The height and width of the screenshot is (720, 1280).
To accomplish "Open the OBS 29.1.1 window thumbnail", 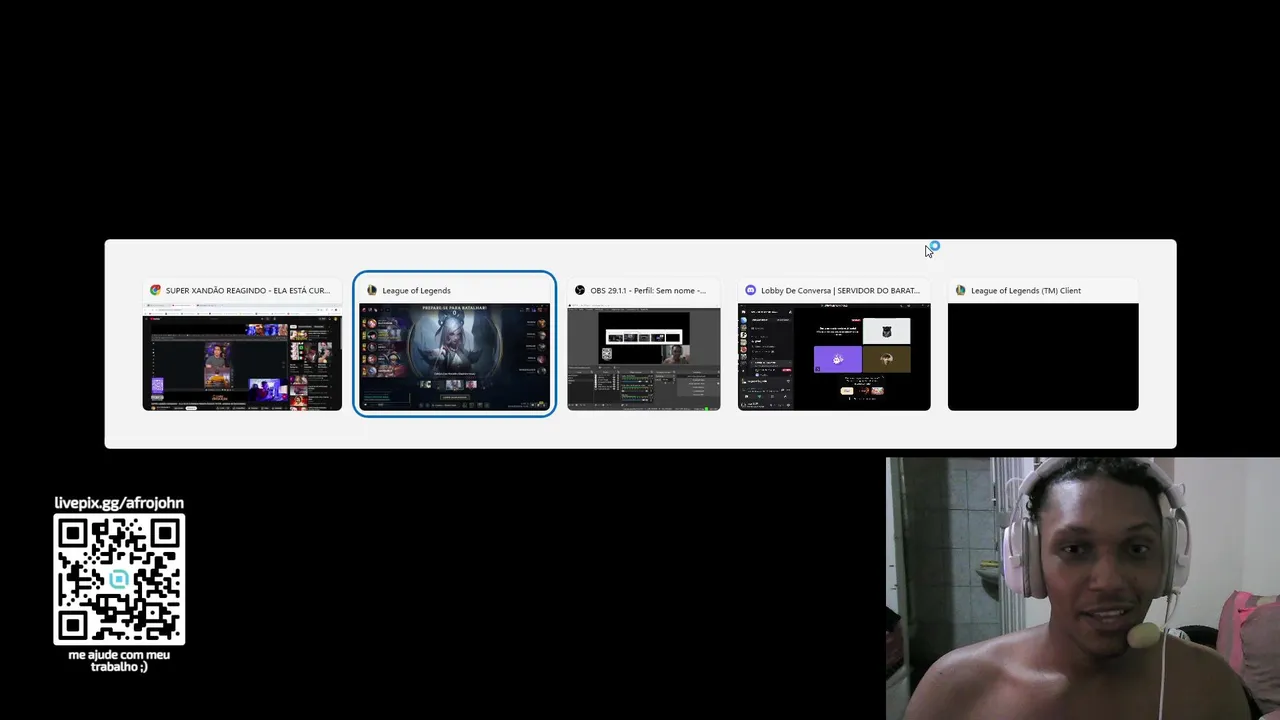I will (643, 357).
